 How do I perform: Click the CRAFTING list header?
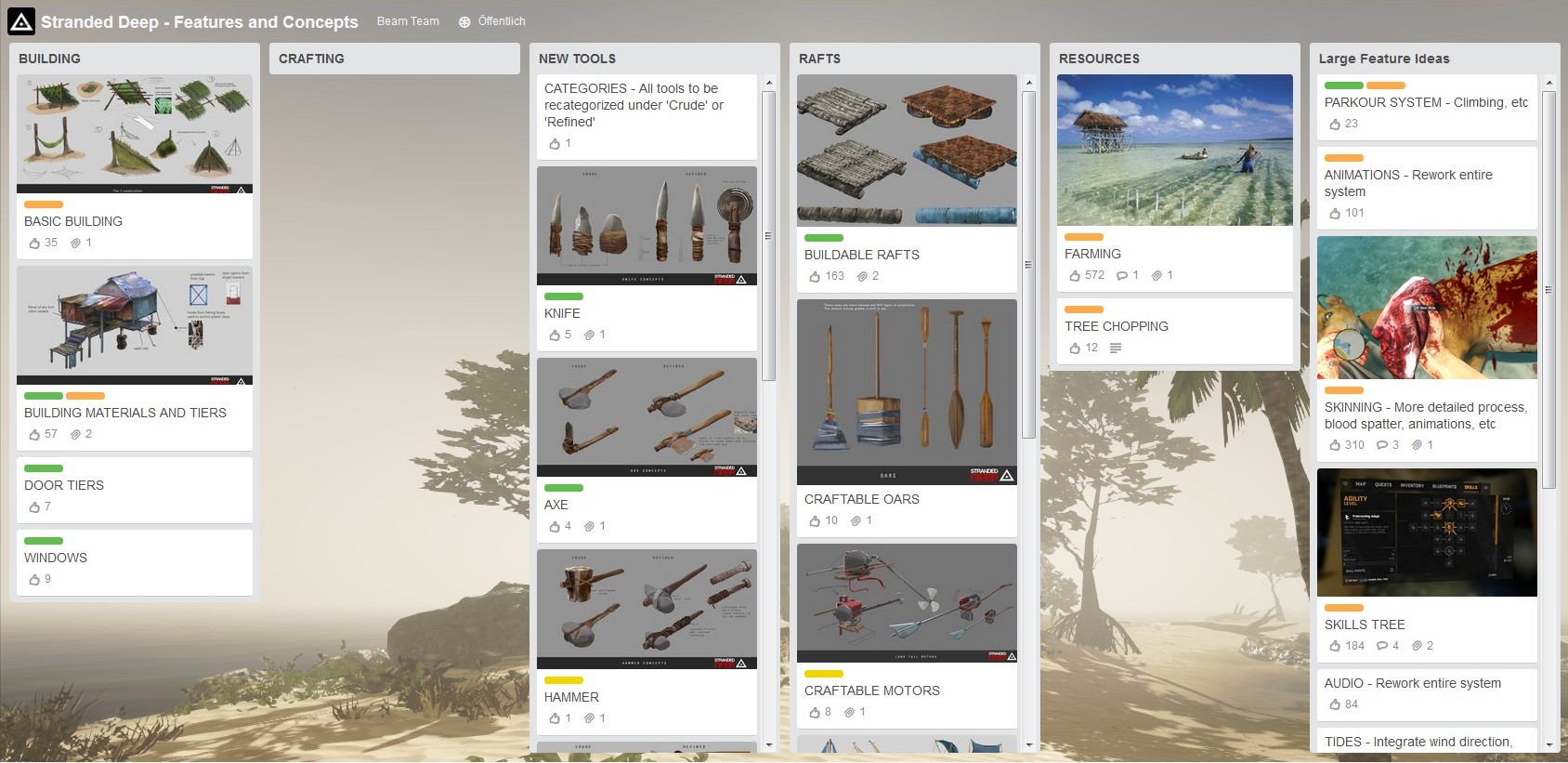coord(311,59)
